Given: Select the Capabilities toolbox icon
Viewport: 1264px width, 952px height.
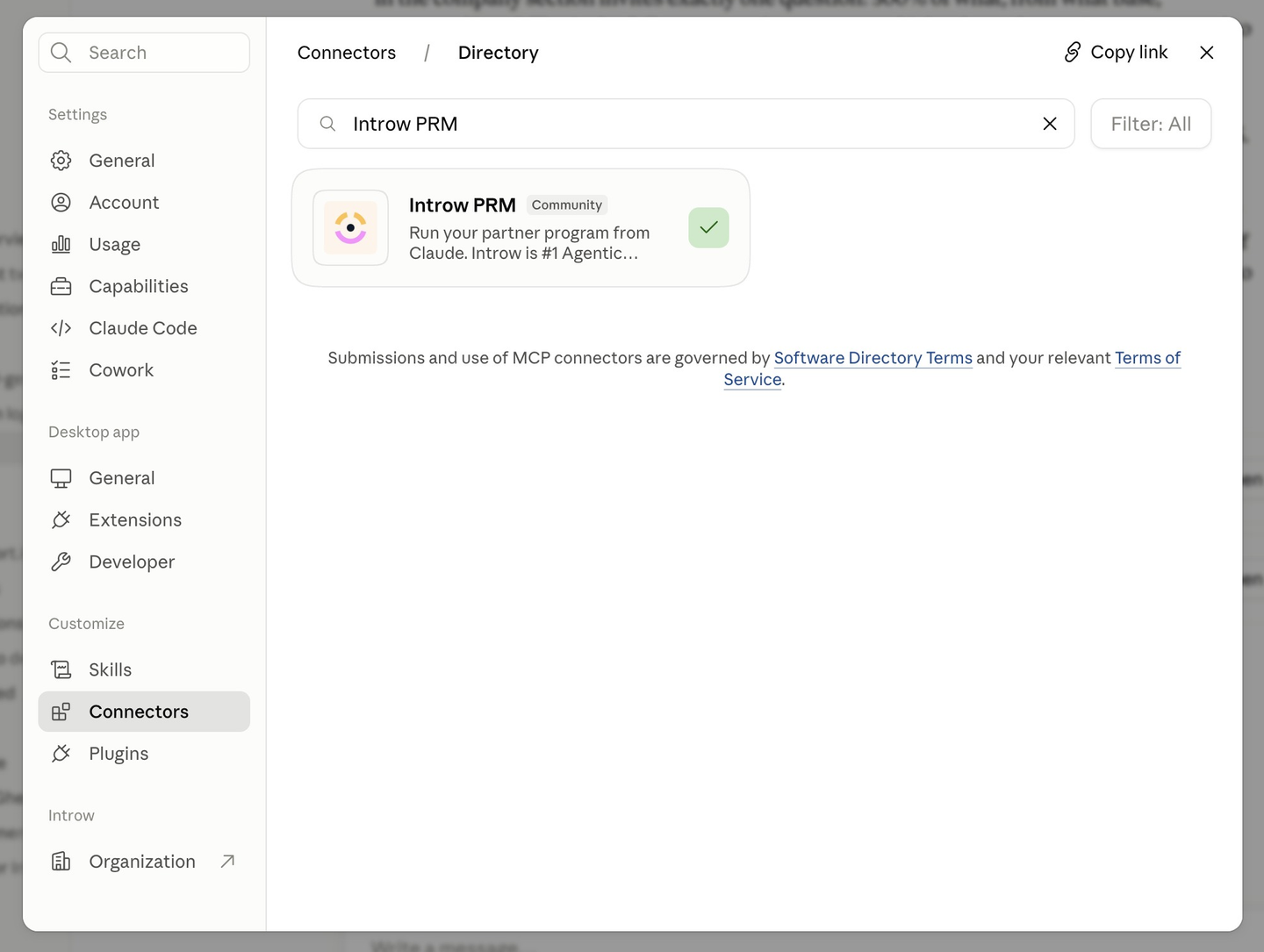Looking at the screenshot, I should pos(61,286).
